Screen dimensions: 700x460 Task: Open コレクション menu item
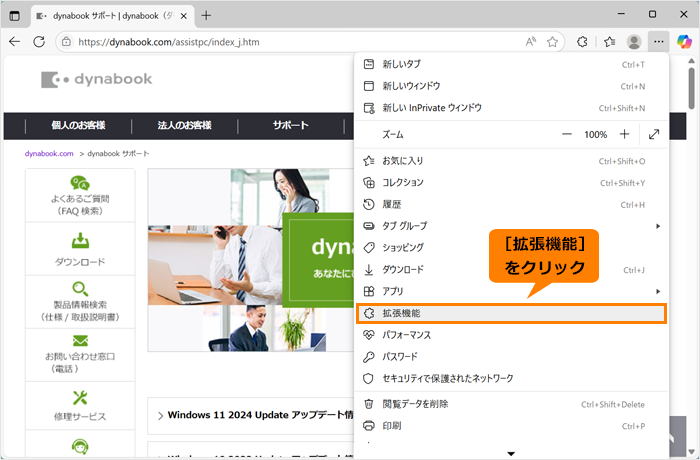click(512, 183)
